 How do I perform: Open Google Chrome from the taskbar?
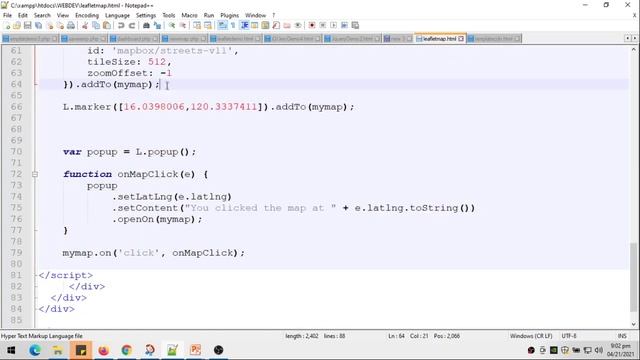click(x=127, y=350)
